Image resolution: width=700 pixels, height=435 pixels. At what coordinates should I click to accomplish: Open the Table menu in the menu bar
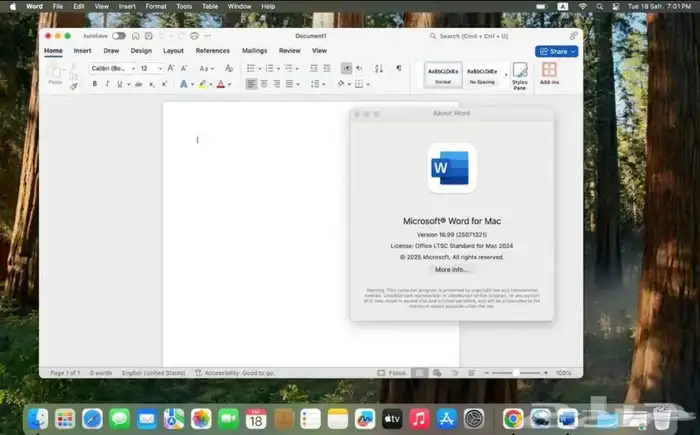[210, 6]
